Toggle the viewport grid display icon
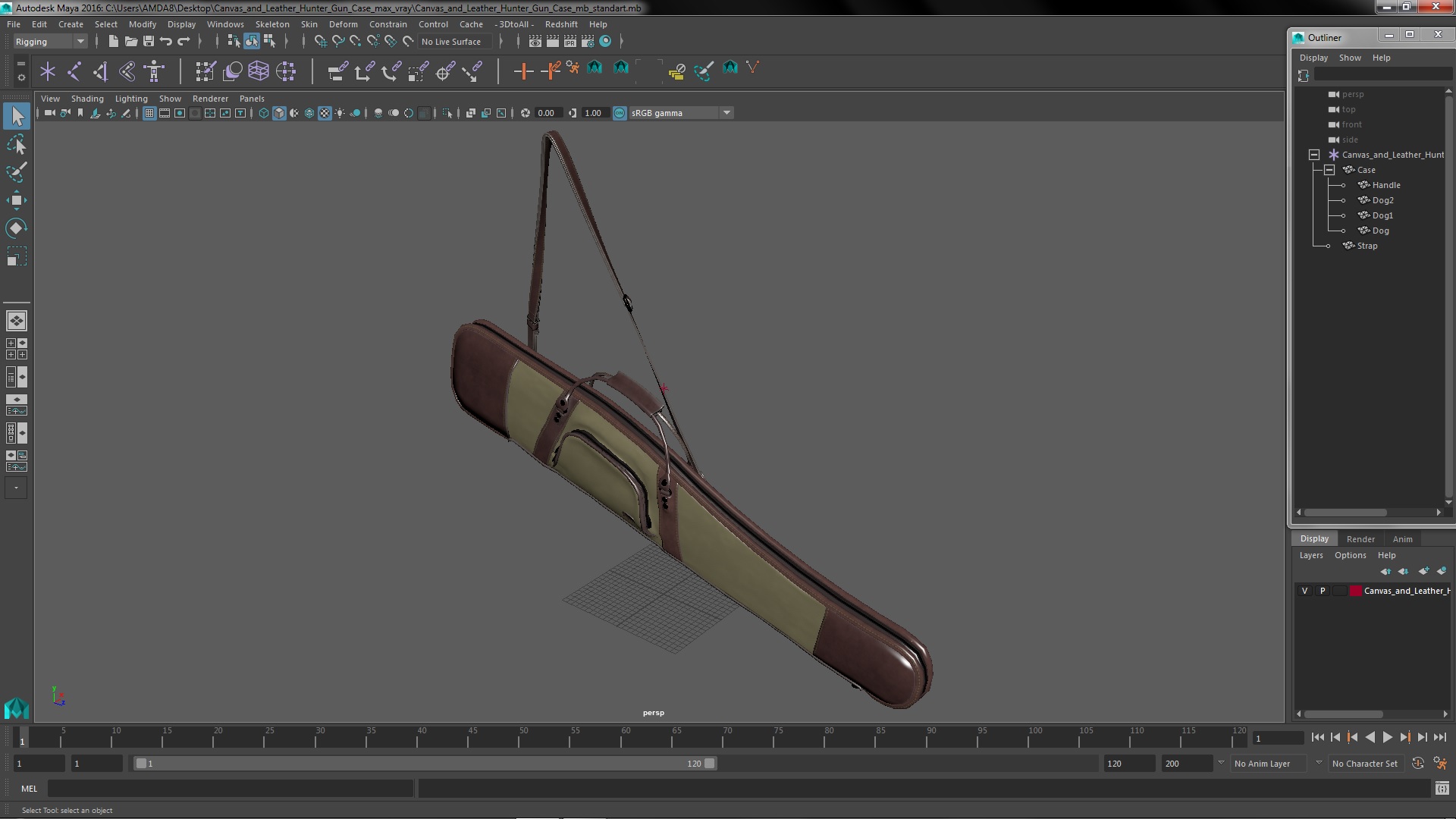Image resolution: width=1456 pixels, height=819 pixels. coord(149,113)
